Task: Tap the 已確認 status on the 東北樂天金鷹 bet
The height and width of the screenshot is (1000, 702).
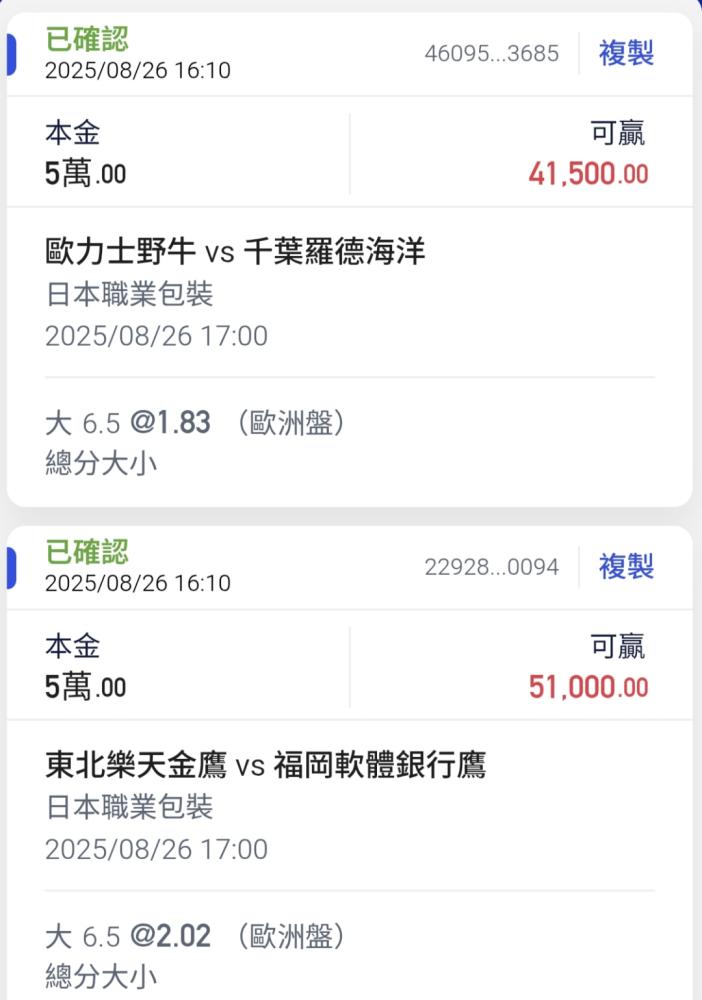Action: click(x=87, y=552)
